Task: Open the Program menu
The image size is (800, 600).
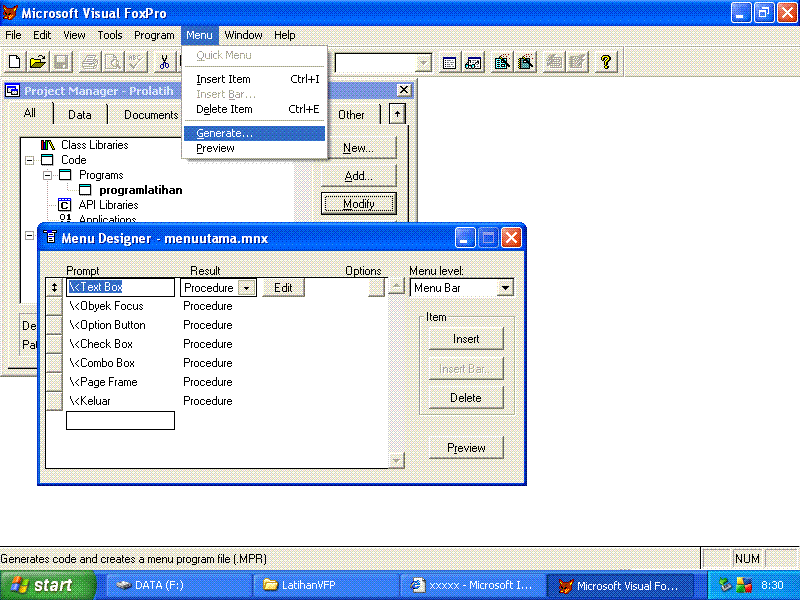Action: click(154, 35)
